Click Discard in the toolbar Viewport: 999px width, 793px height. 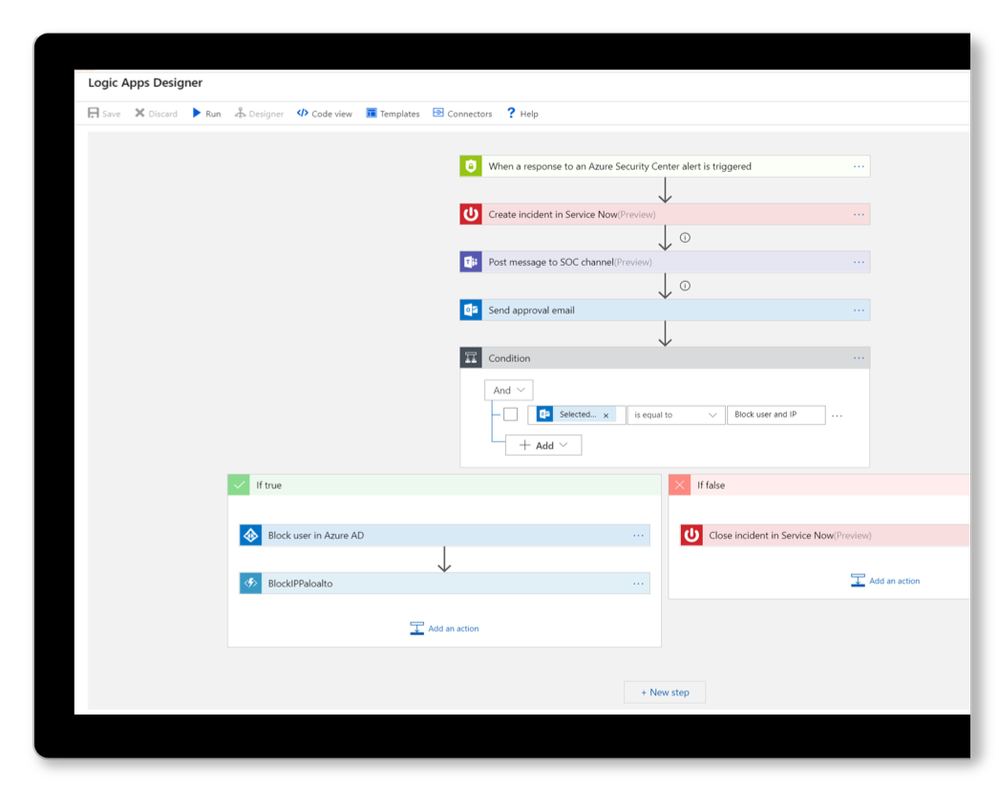[x=156, y=113]
